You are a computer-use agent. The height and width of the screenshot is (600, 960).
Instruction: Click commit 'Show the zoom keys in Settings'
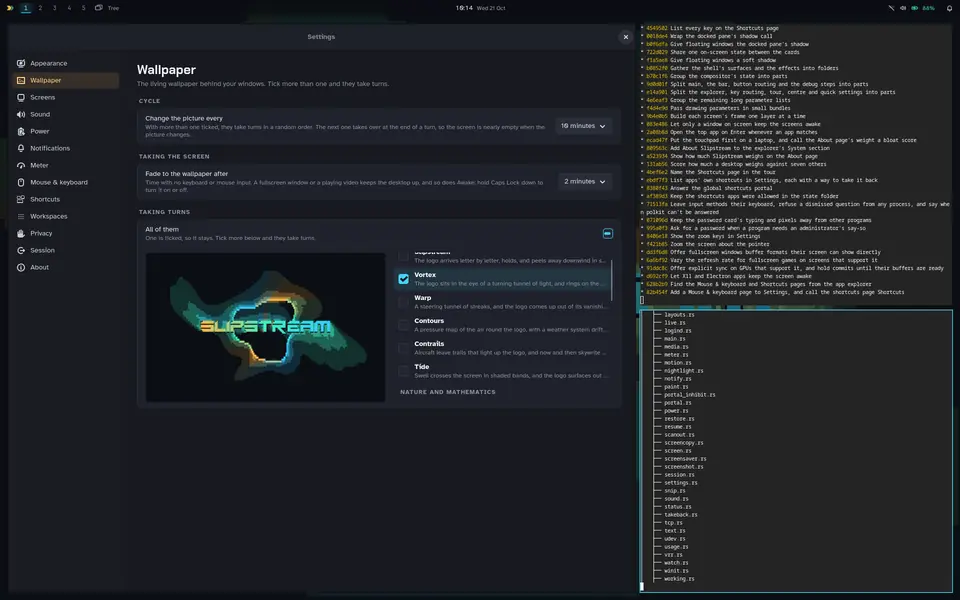(x=715, y=236)
